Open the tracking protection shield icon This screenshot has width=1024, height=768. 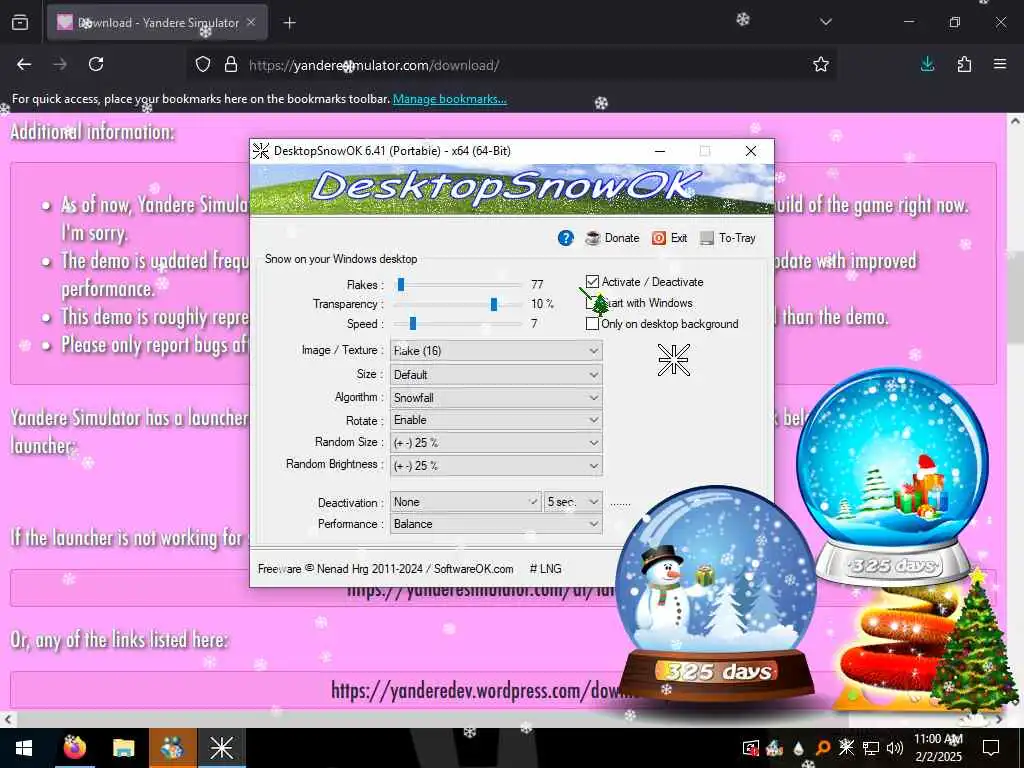(203, 65)
